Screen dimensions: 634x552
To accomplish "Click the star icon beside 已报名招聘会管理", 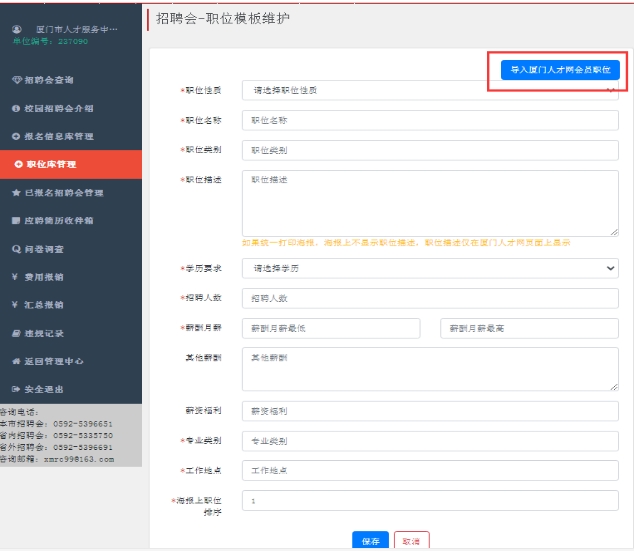I will [16, 192].
